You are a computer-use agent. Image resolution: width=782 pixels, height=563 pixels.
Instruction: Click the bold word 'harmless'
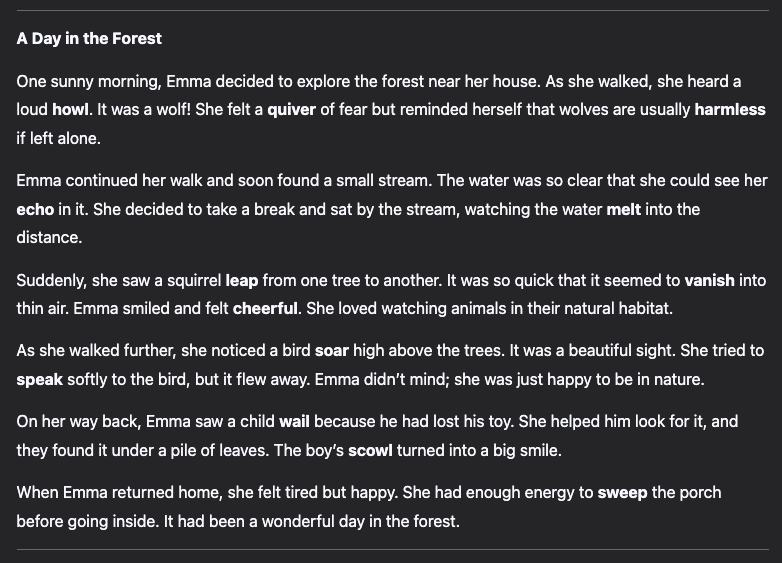tap(730, 109)
